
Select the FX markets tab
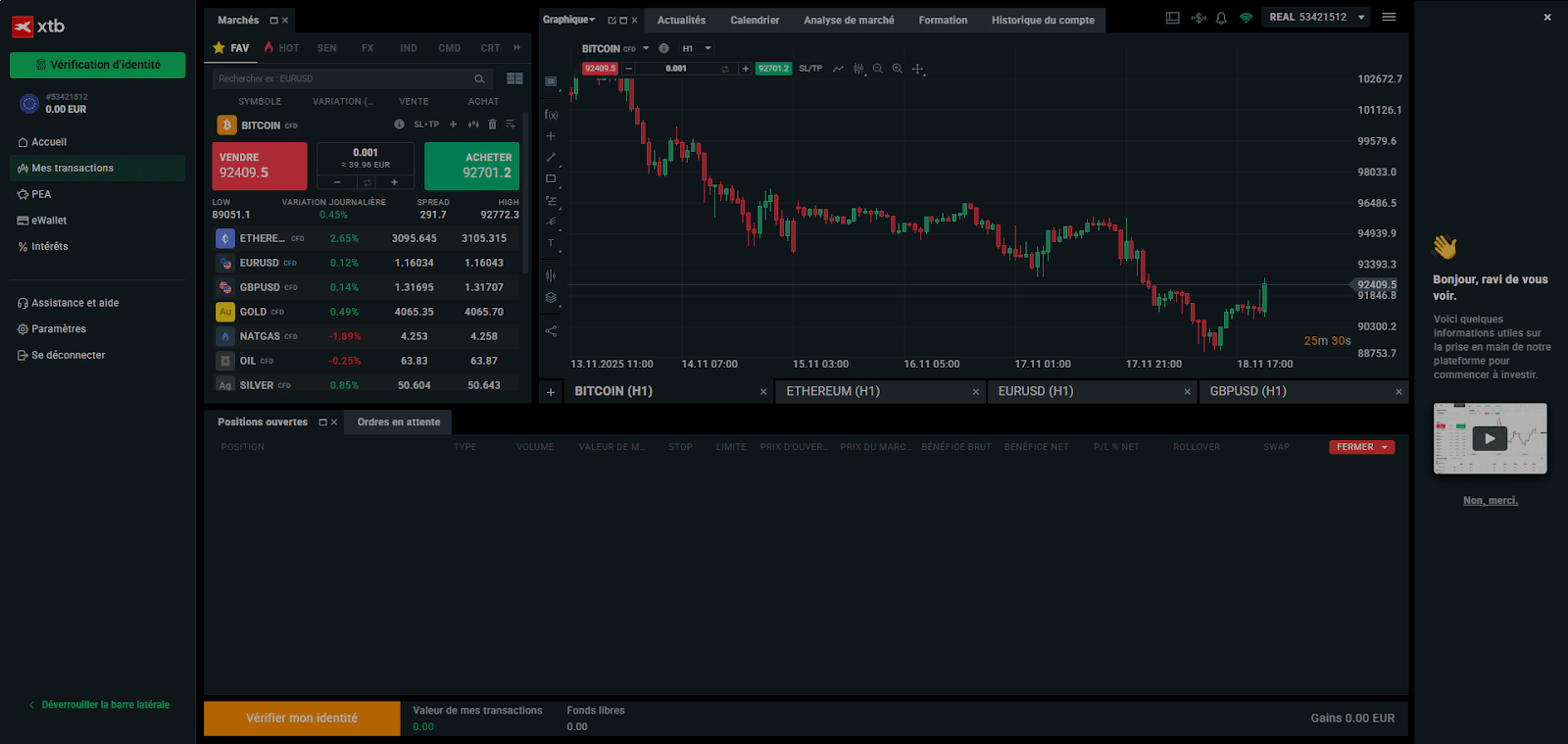click(367, 48)
